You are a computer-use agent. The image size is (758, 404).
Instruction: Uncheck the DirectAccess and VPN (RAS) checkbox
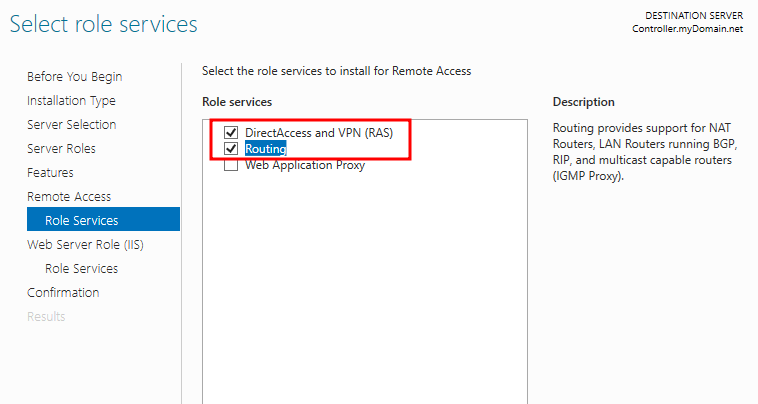231,132
